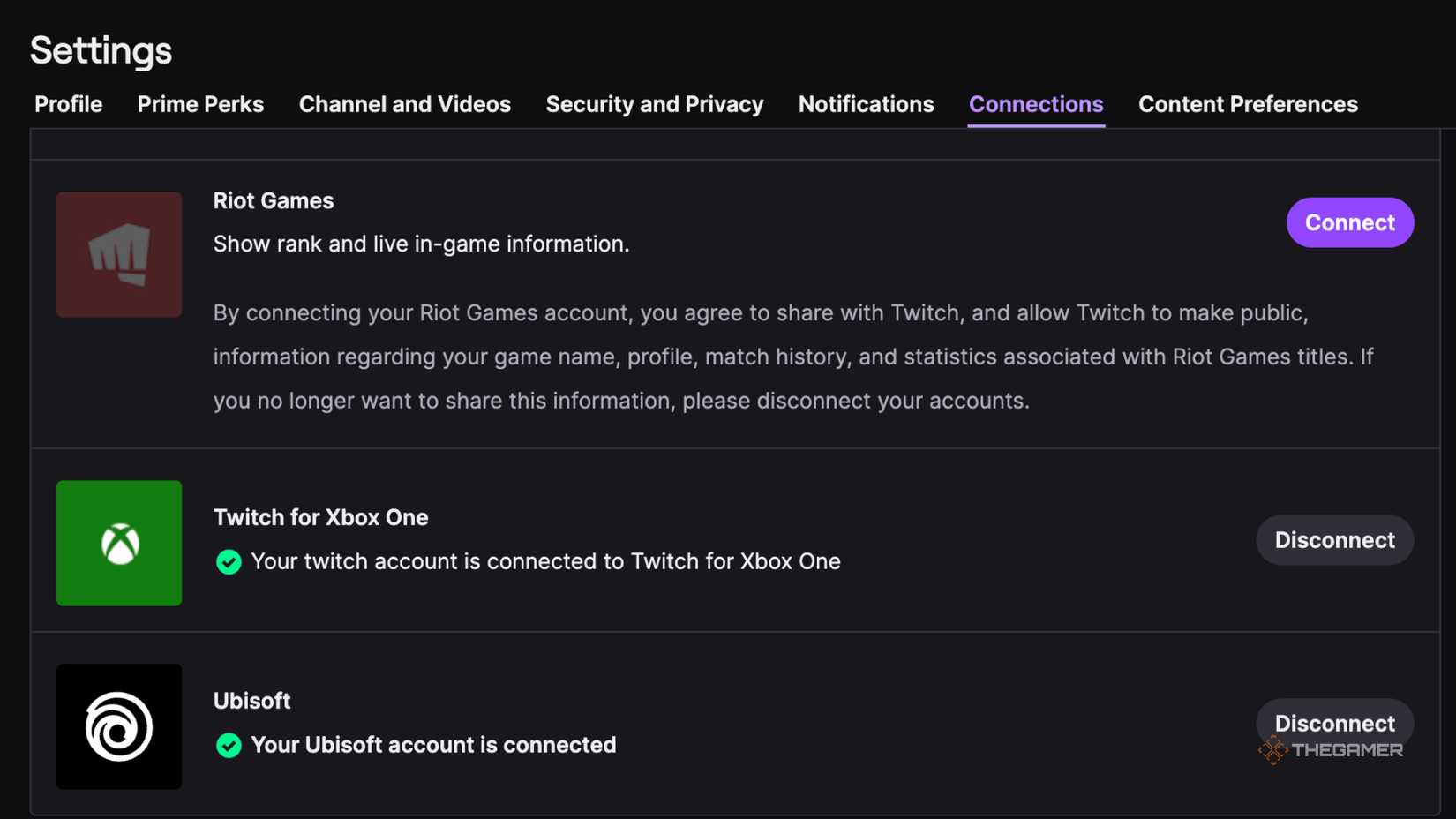Open Security and Privacy settings

click(654, 104)
